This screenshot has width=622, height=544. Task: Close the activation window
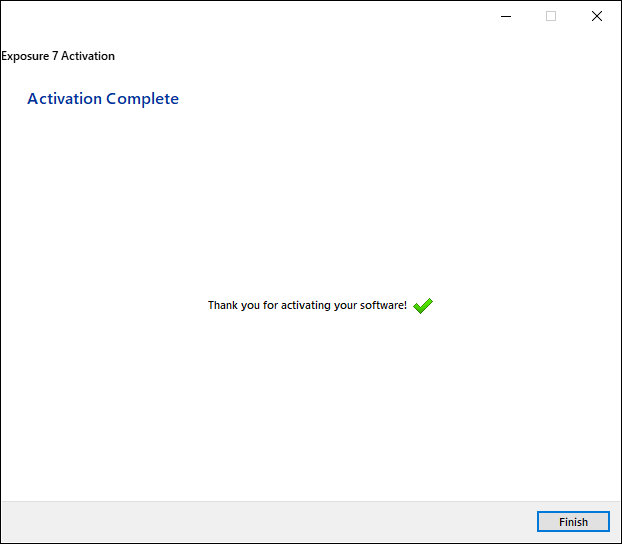[597, 16]
